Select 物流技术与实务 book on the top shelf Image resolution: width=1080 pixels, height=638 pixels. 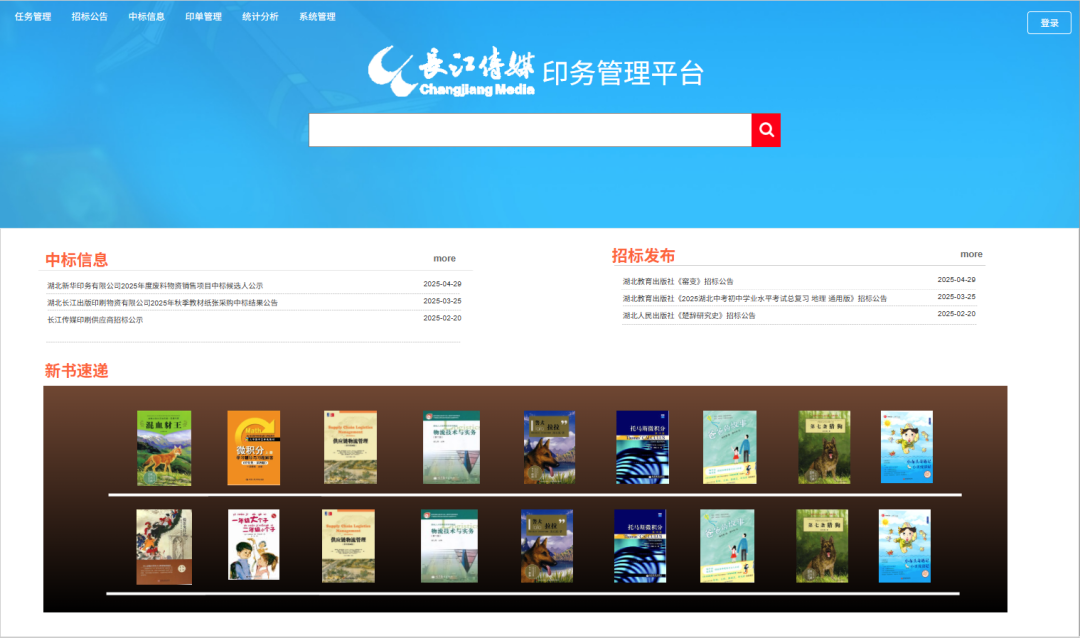click(x=449, y=447)
